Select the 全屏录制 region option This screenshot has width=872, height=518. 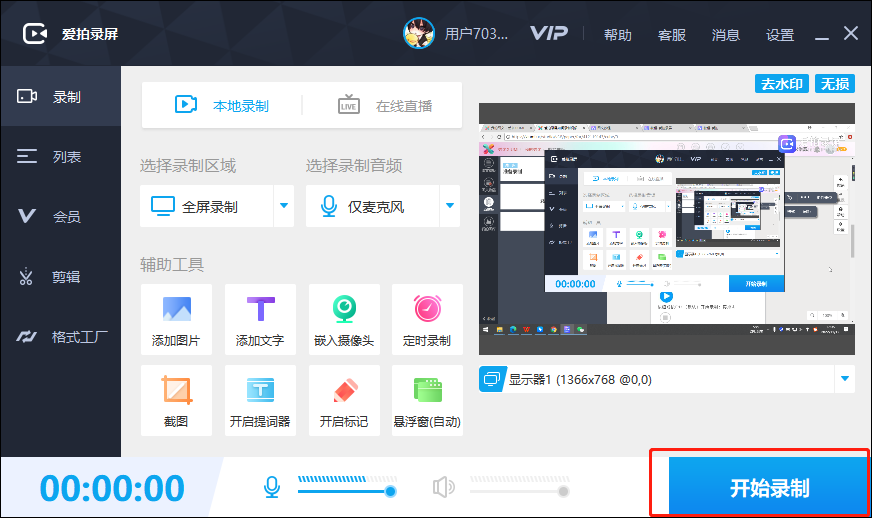click(x=206, y=206)
